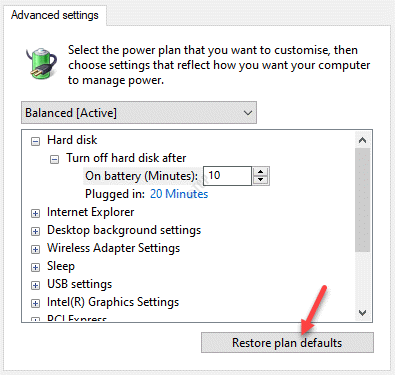
Task: Expand Intel(R) Graphics Settings node
Action: [35, 303]
